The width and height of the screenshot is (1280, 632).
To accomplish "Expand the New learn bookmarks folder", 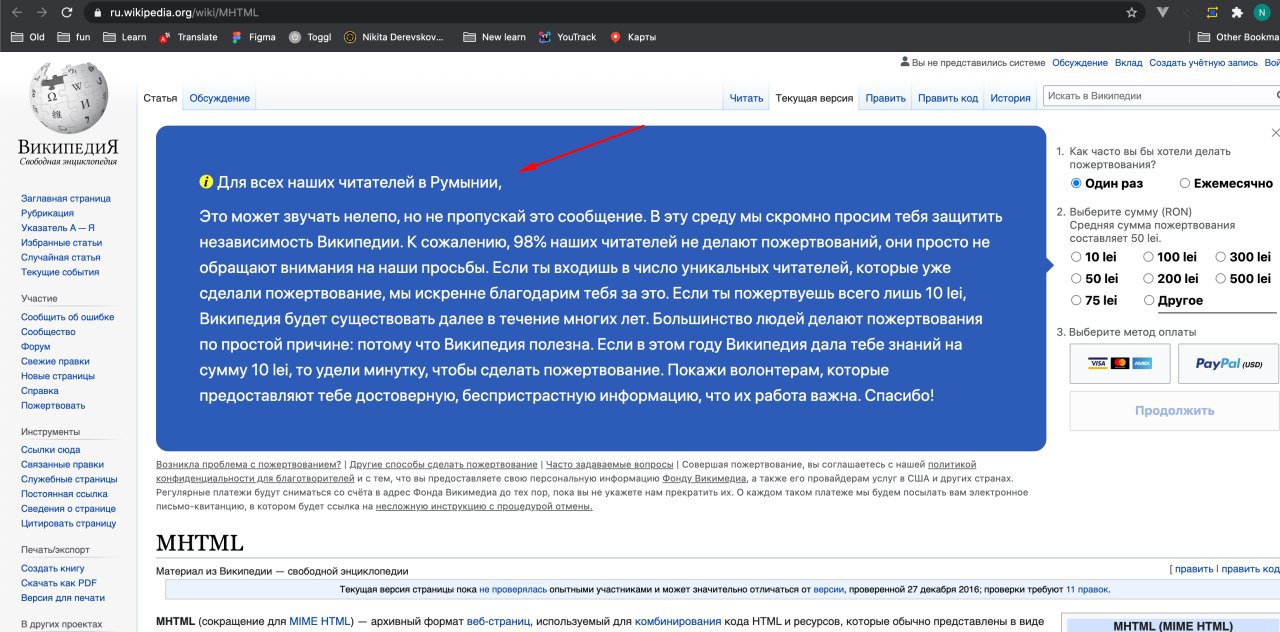I will point(494,37).
